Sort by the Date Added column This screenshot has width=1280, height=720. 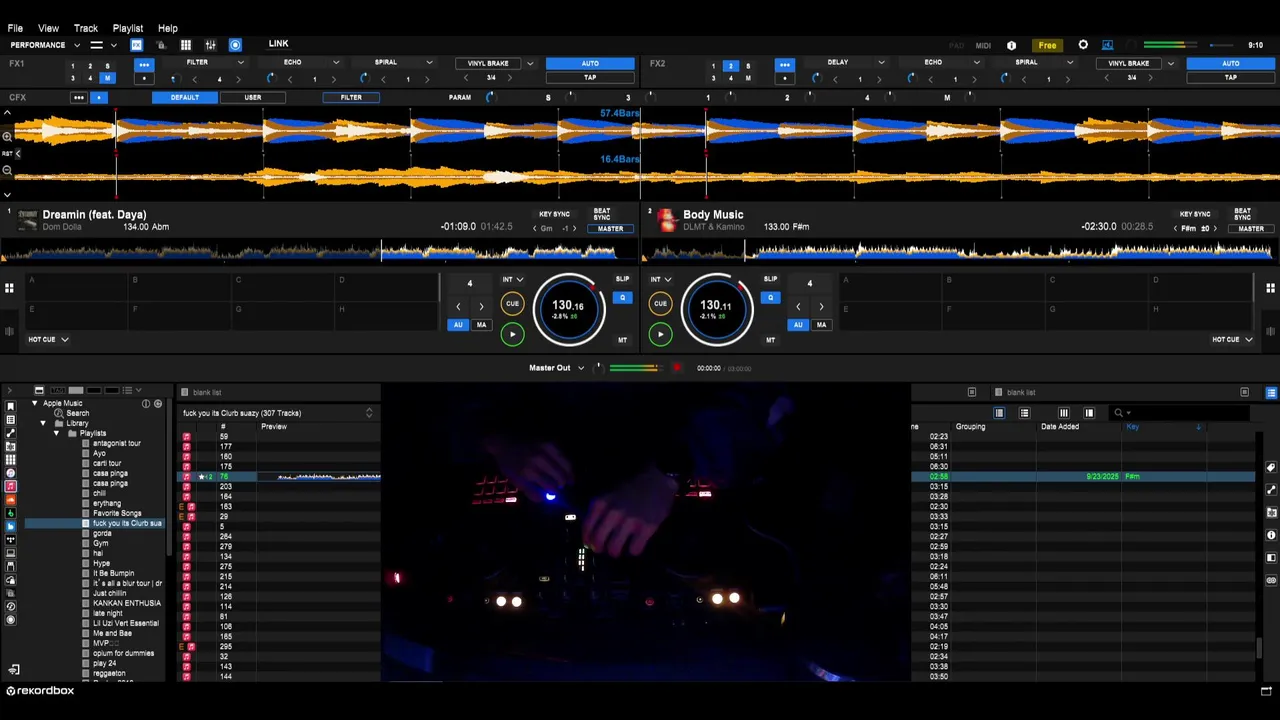pyautogui.click(x=1060, y=427)
